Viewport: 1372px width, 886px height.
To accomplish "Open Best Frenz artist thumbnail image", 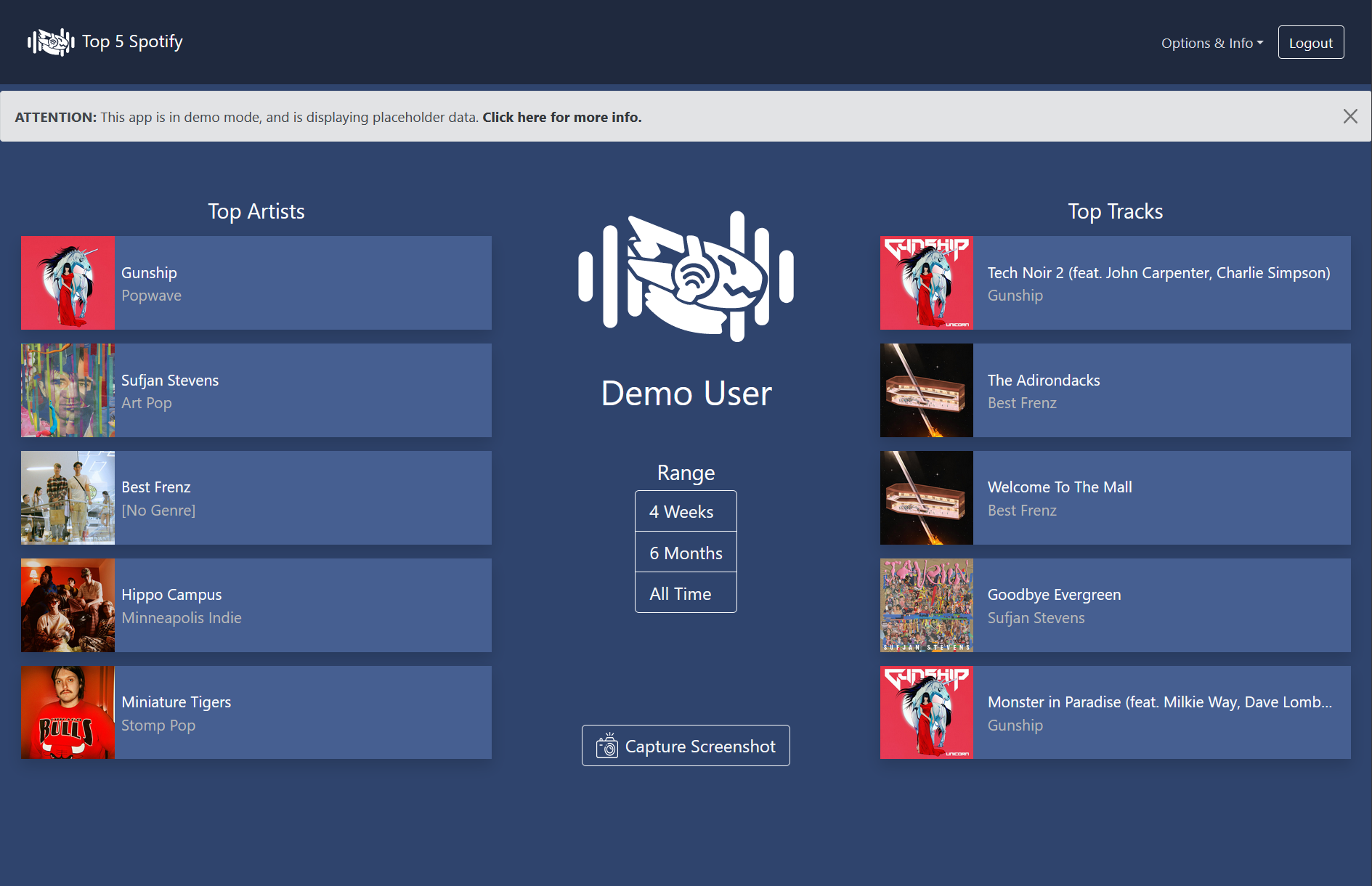I will (68, 497).
